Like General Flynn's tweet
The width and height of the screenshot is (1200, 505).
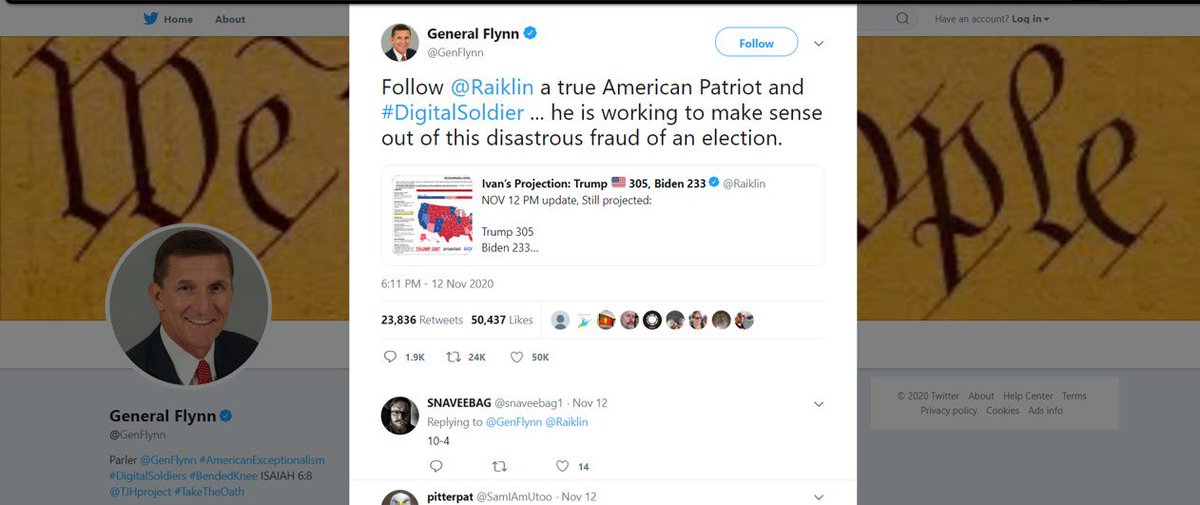[517, 357]
